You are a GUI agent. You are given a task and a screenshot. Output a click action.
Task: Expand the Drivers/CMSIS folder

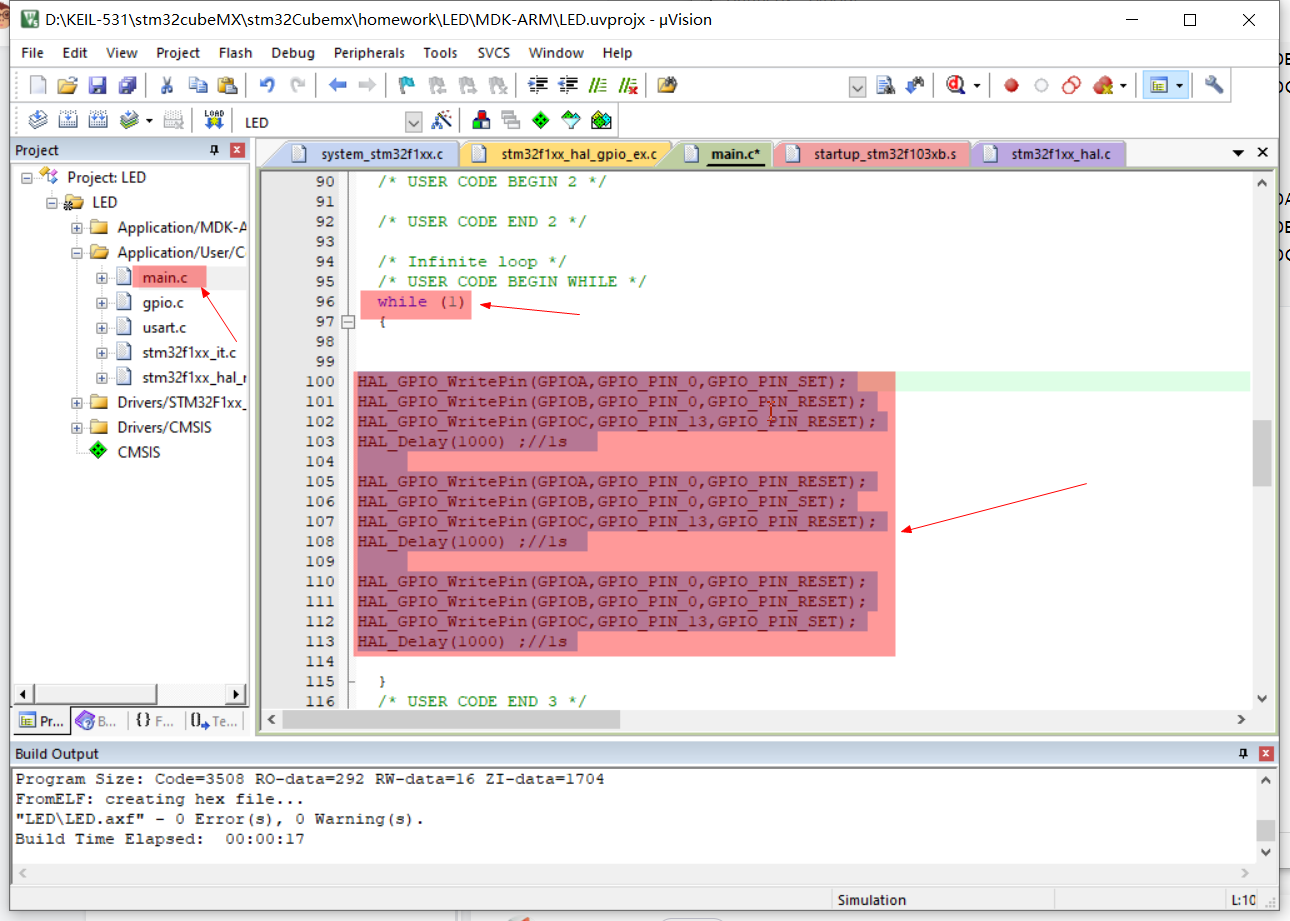[x=77, y=428]
